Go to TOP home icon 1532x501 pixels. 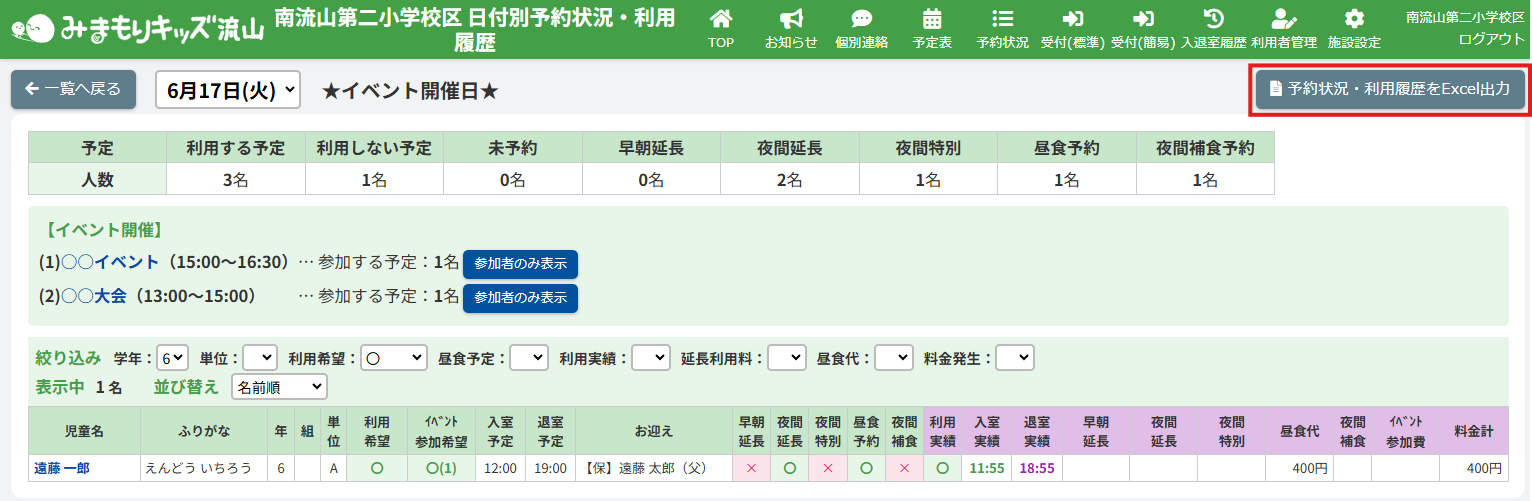720,29
